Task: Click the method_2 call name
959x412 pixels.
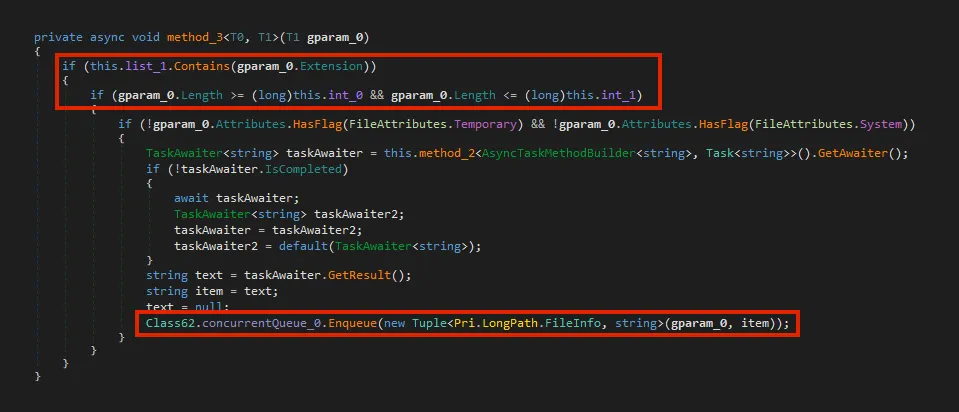Action: (446, 153)
